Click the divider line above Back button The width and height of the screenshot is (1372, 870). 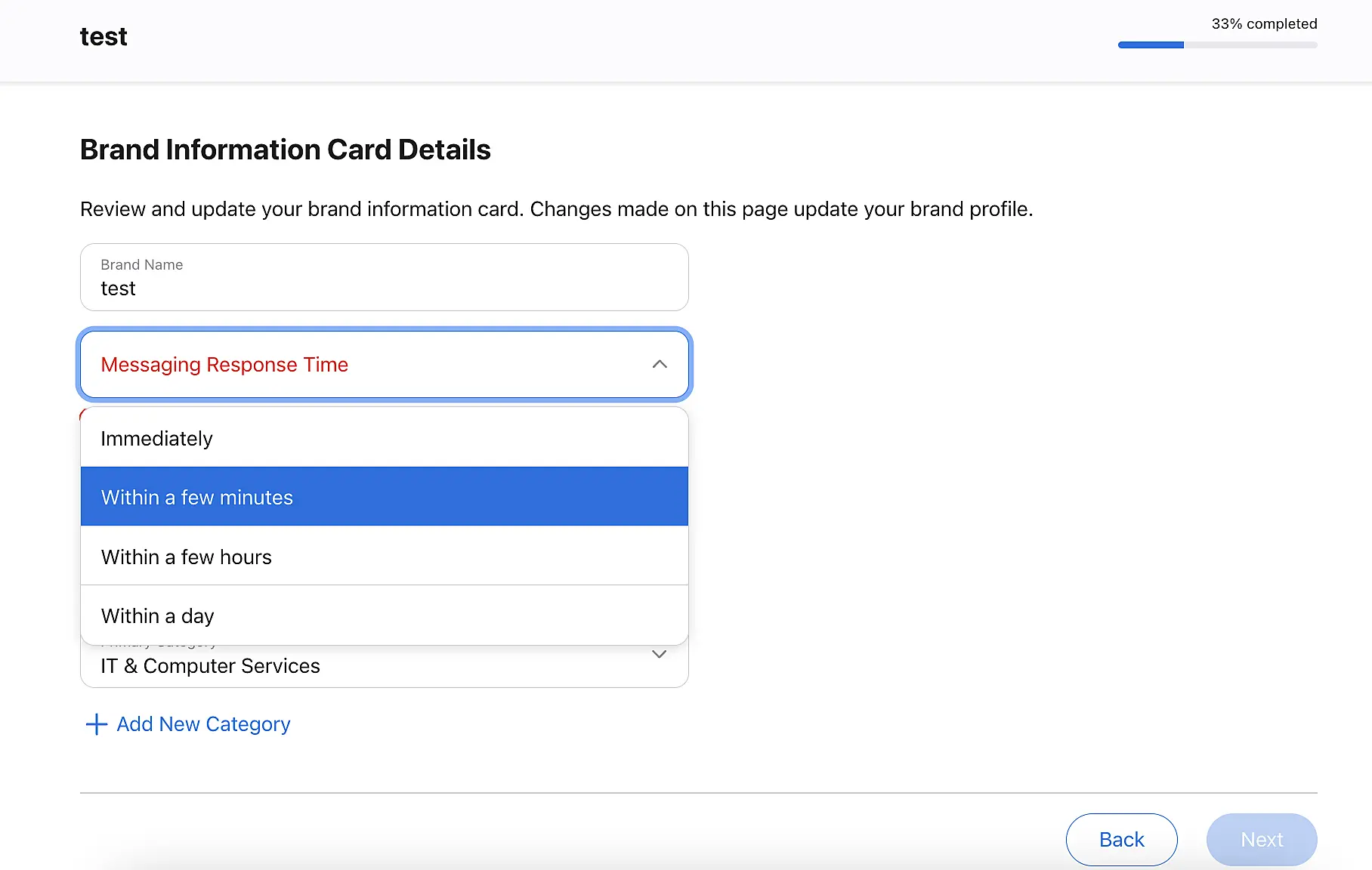[x=698, y=793]
